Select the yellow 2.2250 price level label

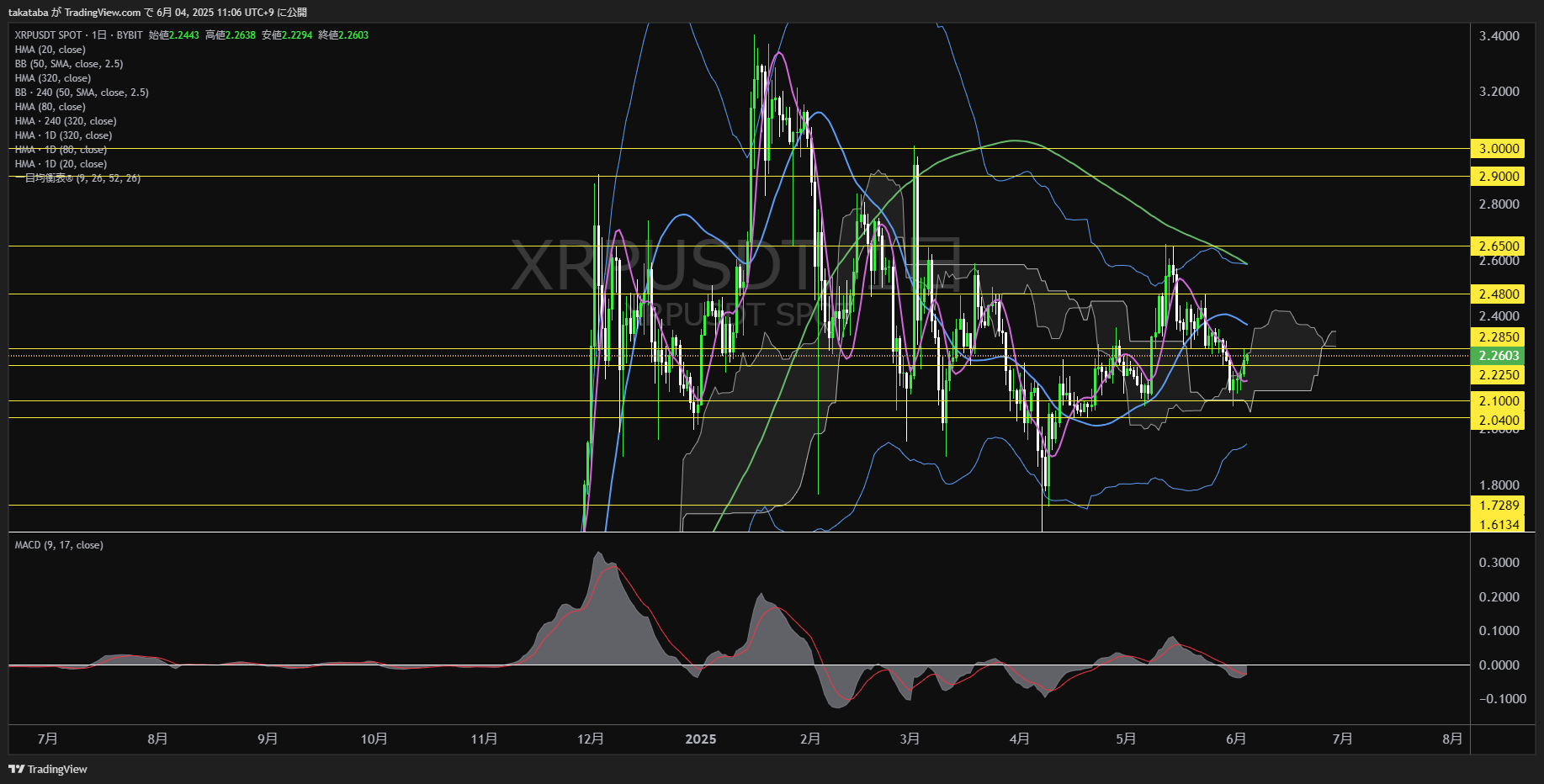(1498, 374)
